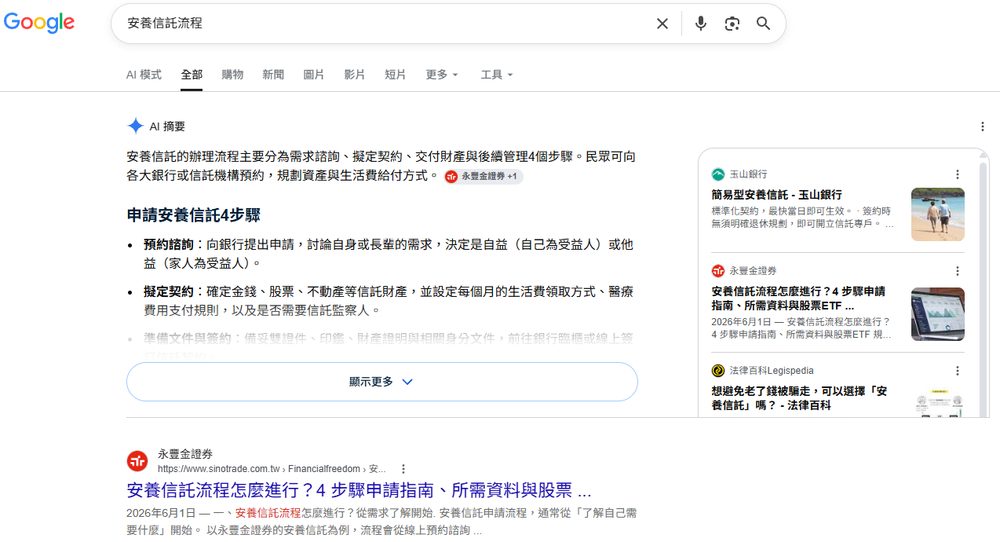Start voice search with the microphone icon
1000x542 pixels.
[700, 24]
